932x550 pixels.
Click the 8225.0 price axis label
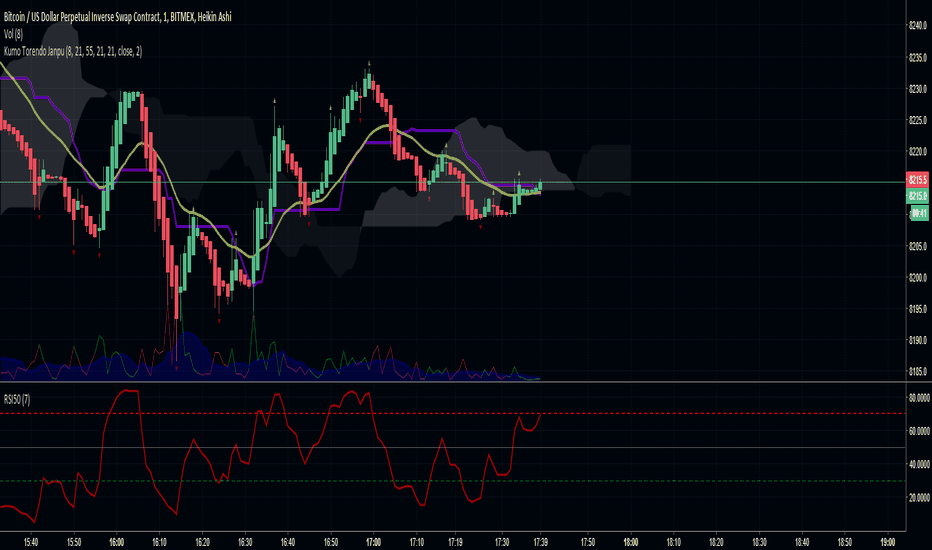pyautogui.click(x=918, y=120)
